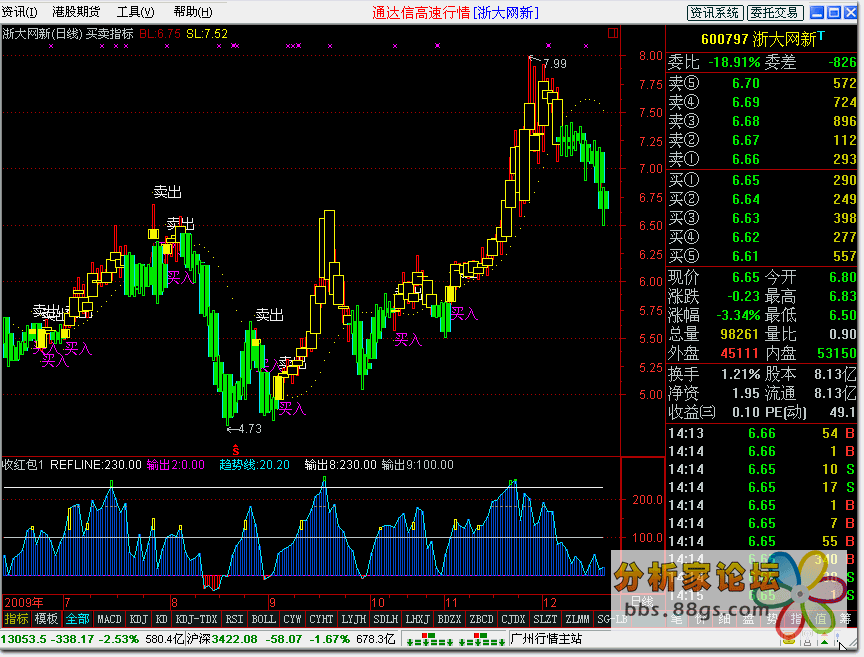Image resolution: width=864 pixels, height=657 pixels.
Task: Switch to the CJDX indicator
Action: pyautogui.click(x=513, y=619)
